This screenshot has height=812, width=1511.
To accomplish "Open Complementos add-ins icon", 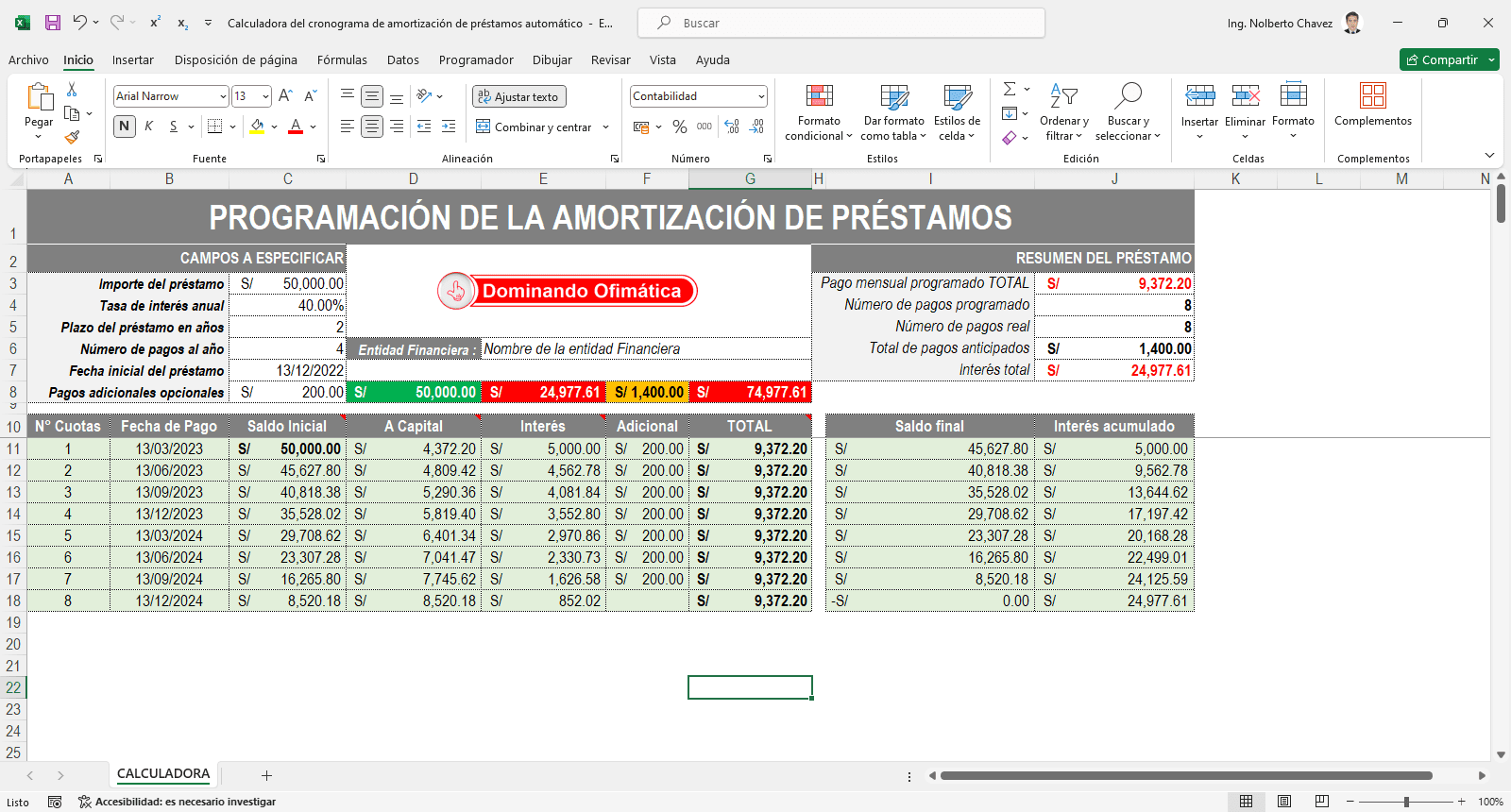I will [x=1372, y=104].
